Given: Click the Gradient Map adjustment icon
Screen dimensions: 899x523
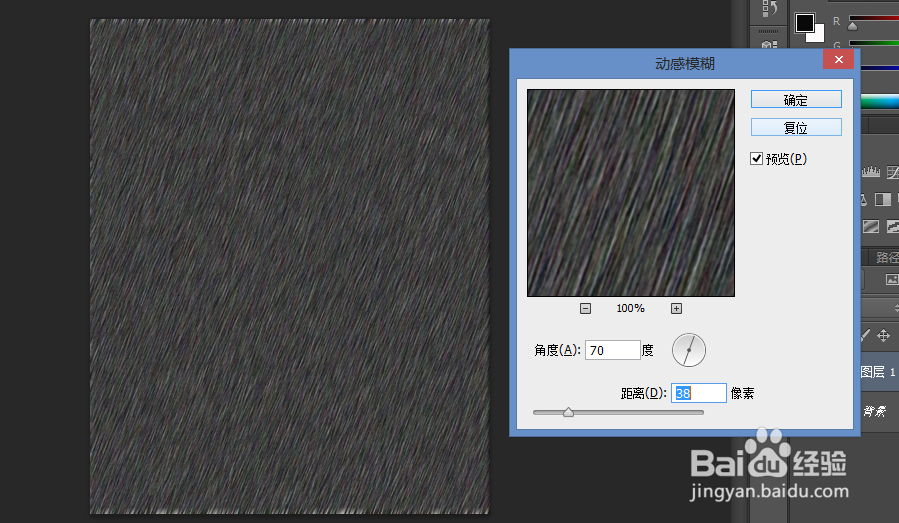Looking at the screenshot, I should (871, 227).
